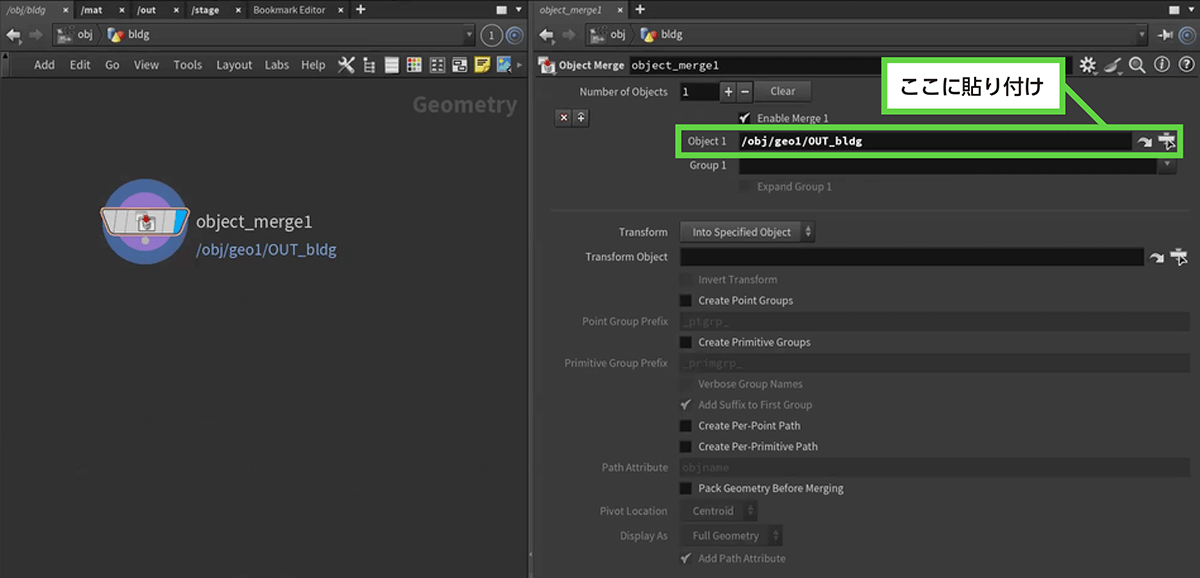Pin the parameter pane

pyautogui.click(x=1164, y=34)
